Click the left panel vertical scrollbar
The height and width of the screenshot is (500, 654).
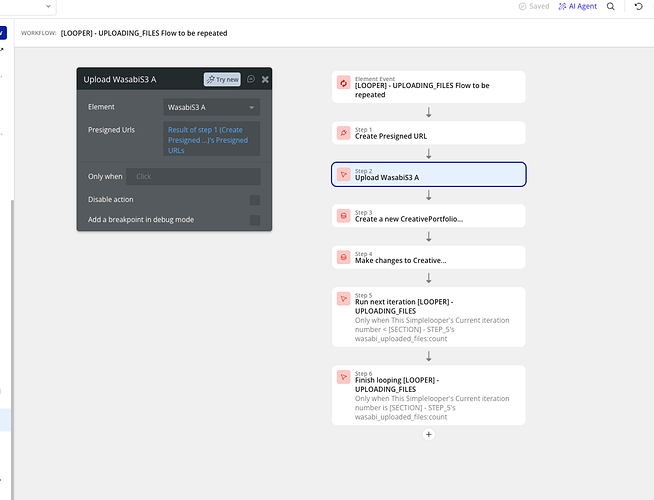coord(12,349)
